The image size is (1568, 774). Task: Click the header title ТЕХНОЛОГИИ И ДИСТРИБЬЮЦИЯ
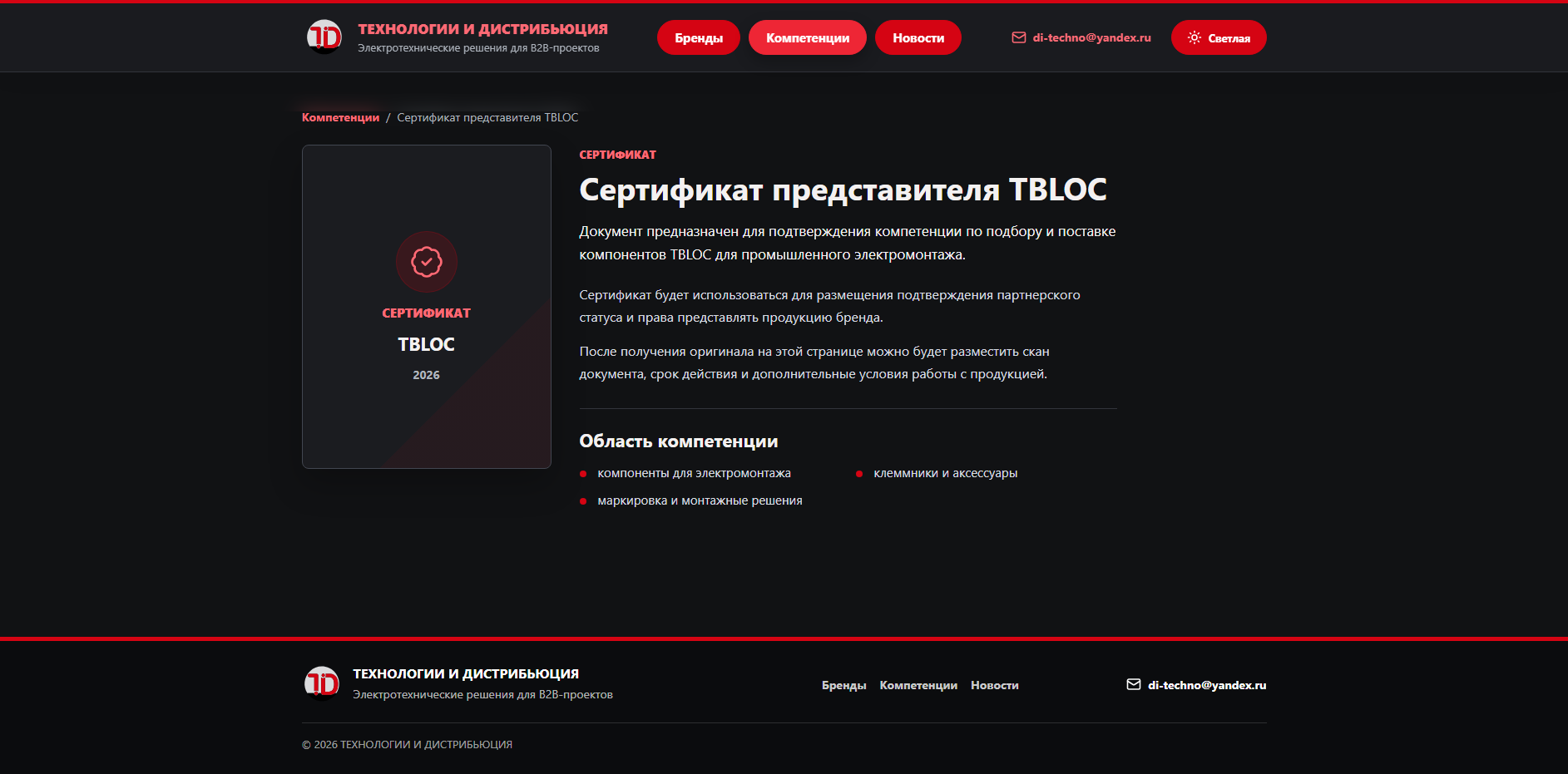point(482,29)
